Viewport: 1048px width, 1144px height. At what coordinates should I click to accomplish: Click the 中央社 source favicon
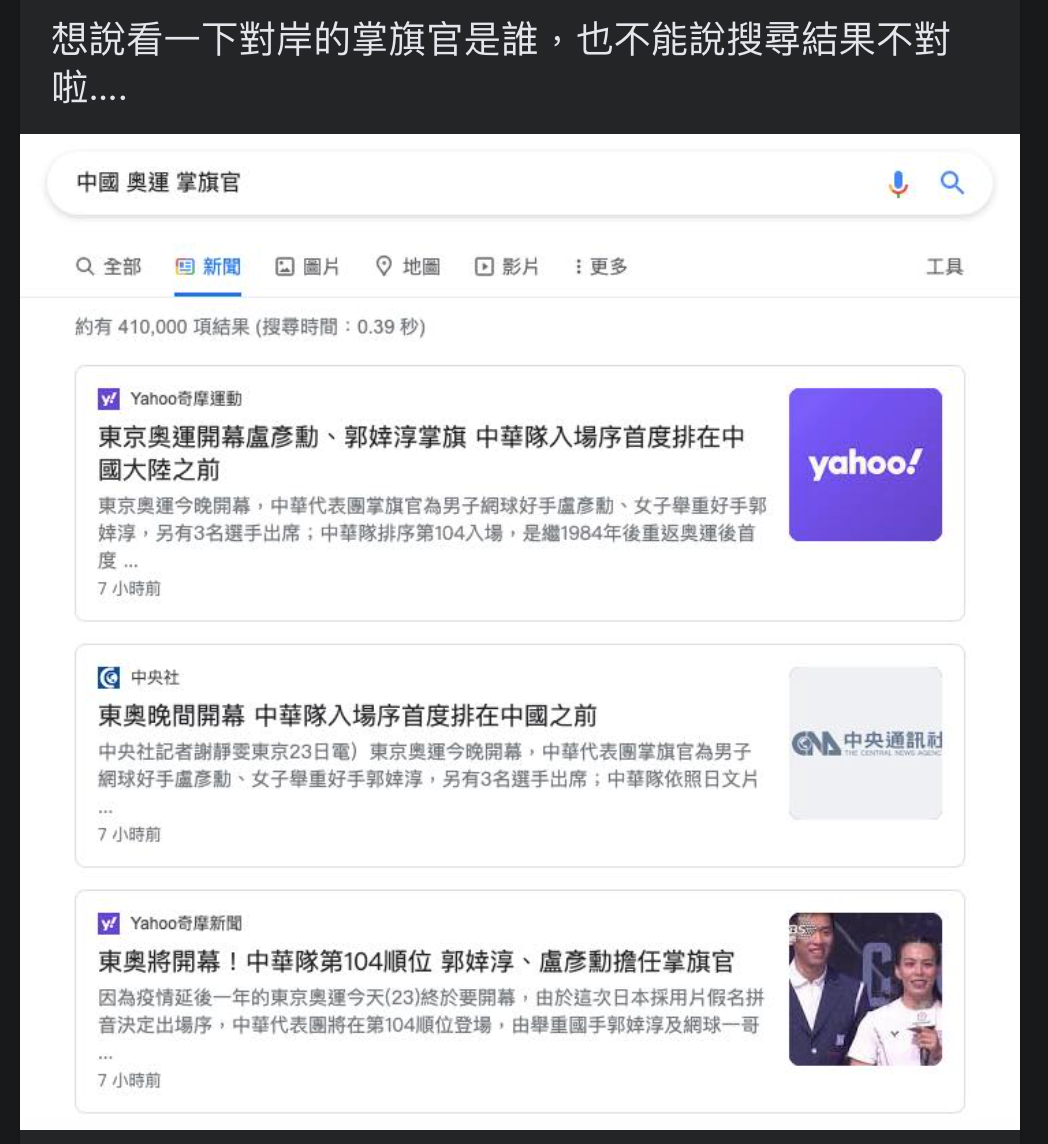109,678
